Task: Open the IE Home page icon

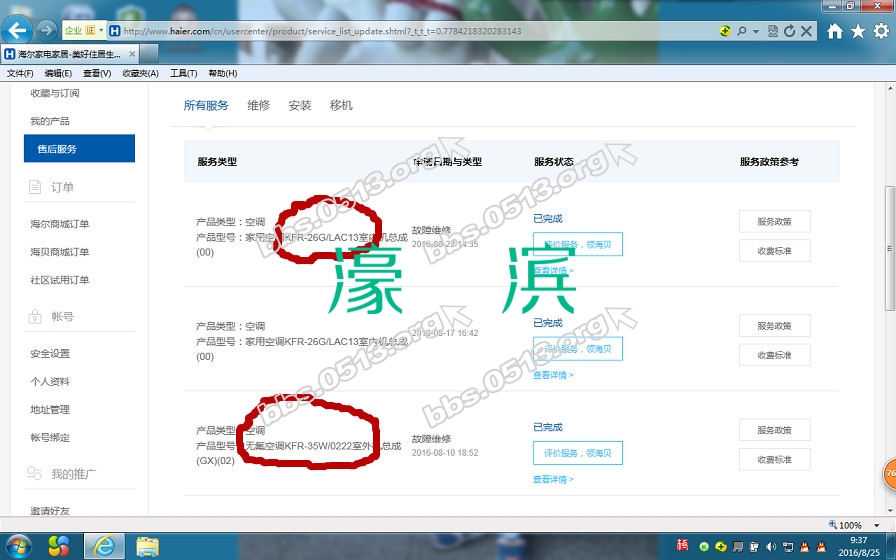Action: click(835, 31)
